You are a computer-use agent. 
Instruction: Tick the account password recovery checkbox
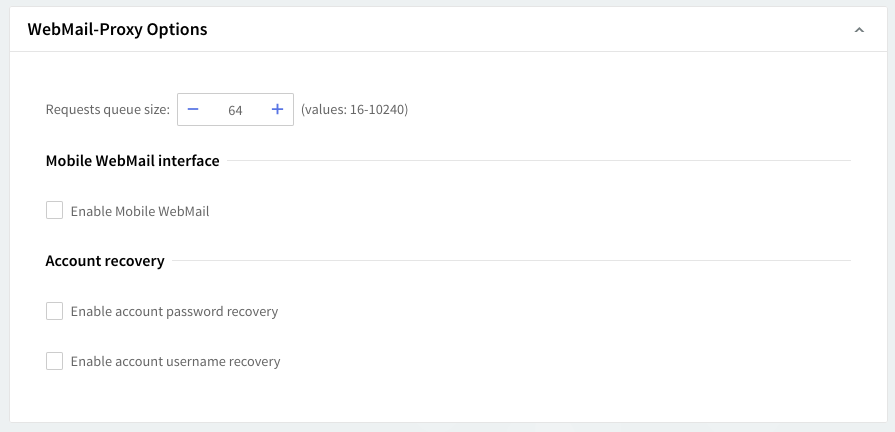click(54, 311)
